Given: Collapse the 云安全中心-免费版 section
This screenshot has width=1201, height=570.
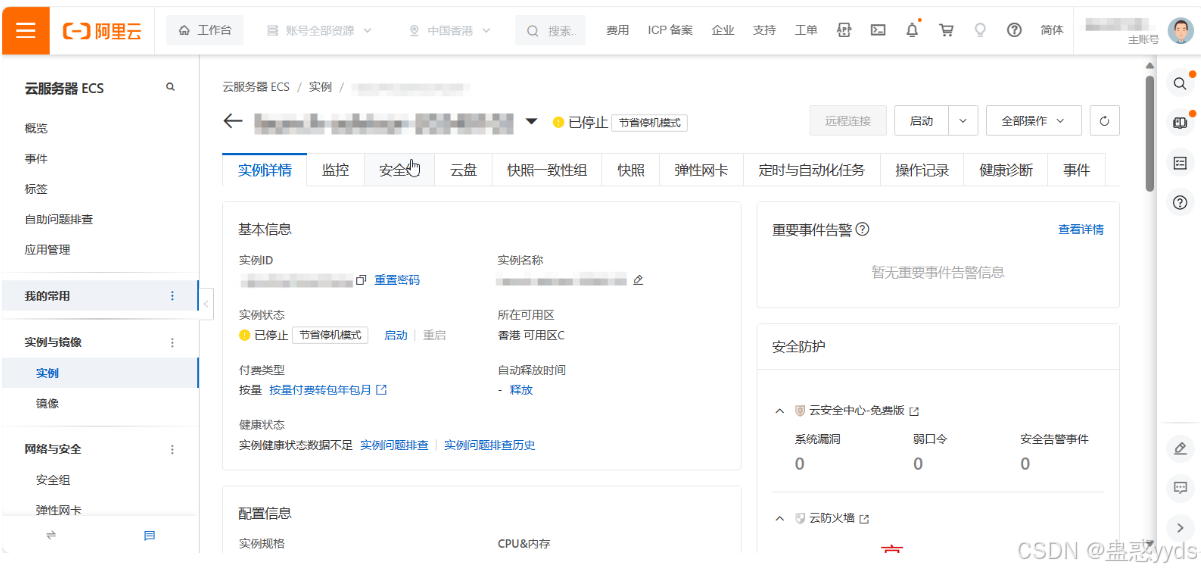Looking at the screenshot, I should [x=779, y=411].
